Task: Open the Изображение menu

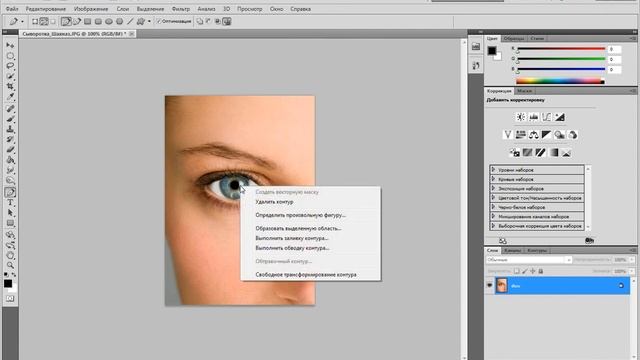Action: 91,9
